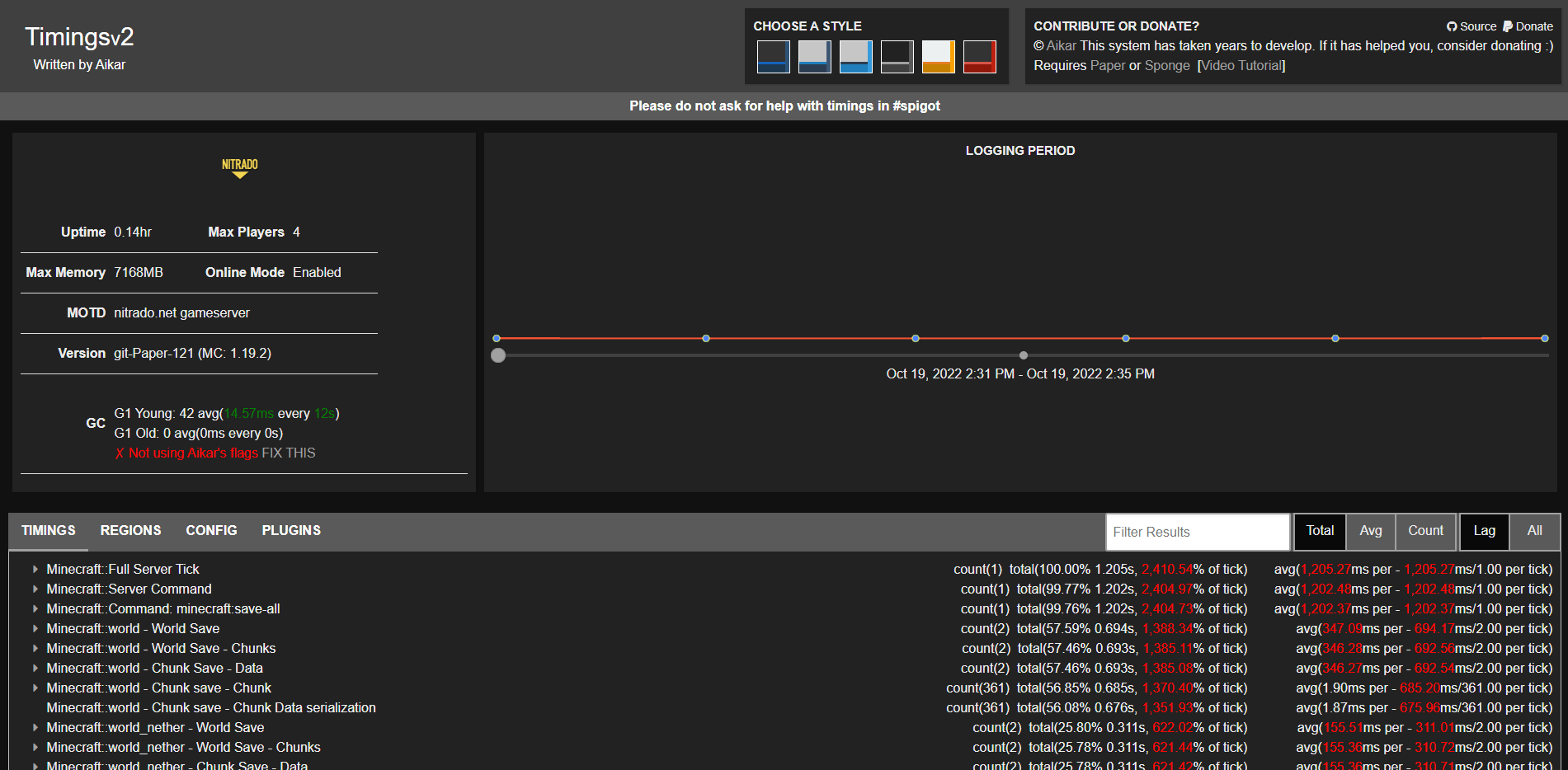Choose the orange and white style
The image size is (1568, 770).
coord(938,57)
